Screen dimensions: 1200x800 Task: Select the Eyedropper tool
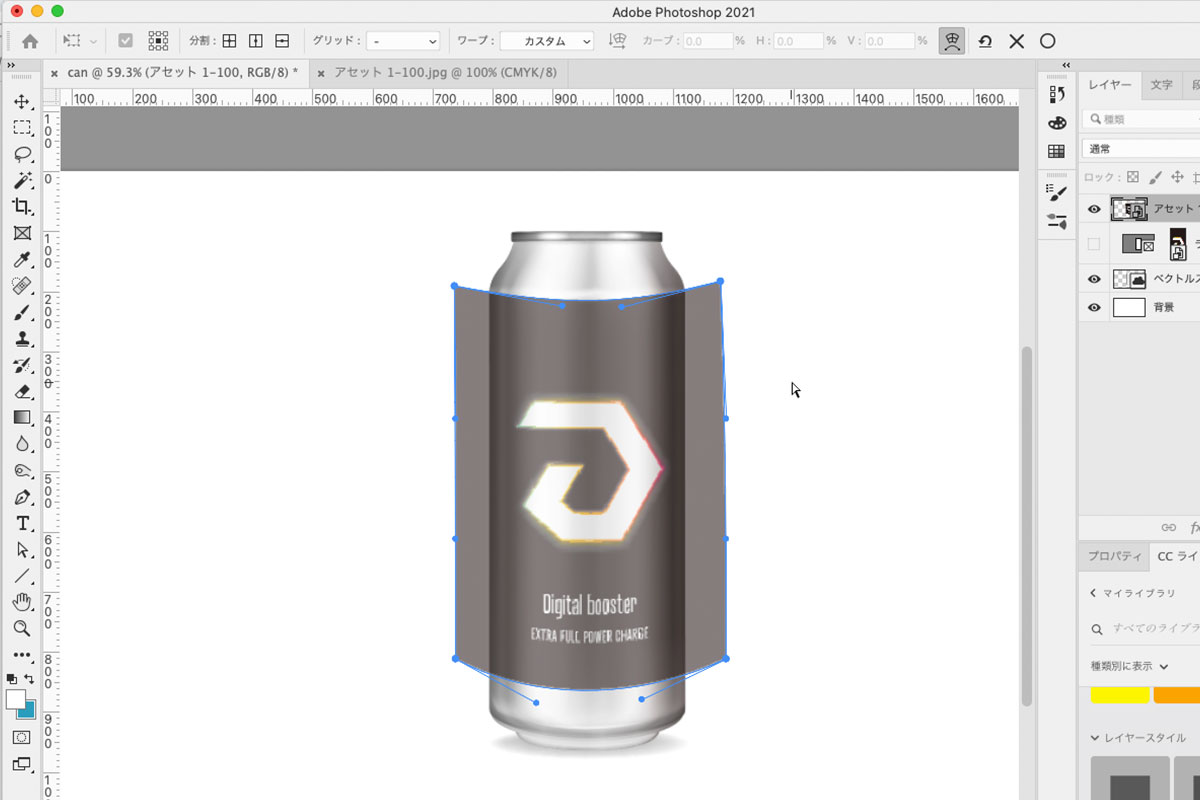coord(21,260)
